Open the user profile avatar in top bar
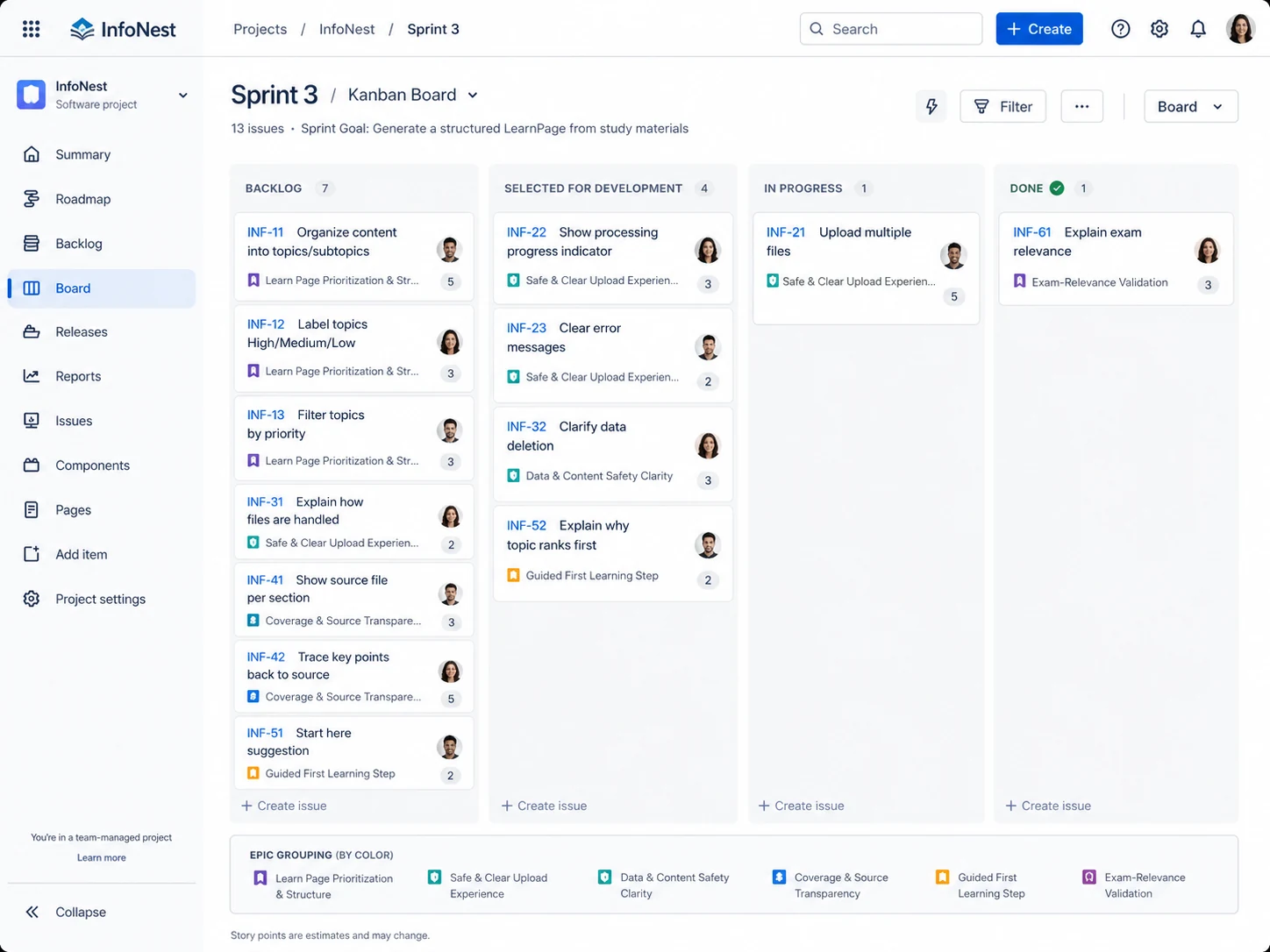The image size is (1270, 952). [x=1240, y=29]
